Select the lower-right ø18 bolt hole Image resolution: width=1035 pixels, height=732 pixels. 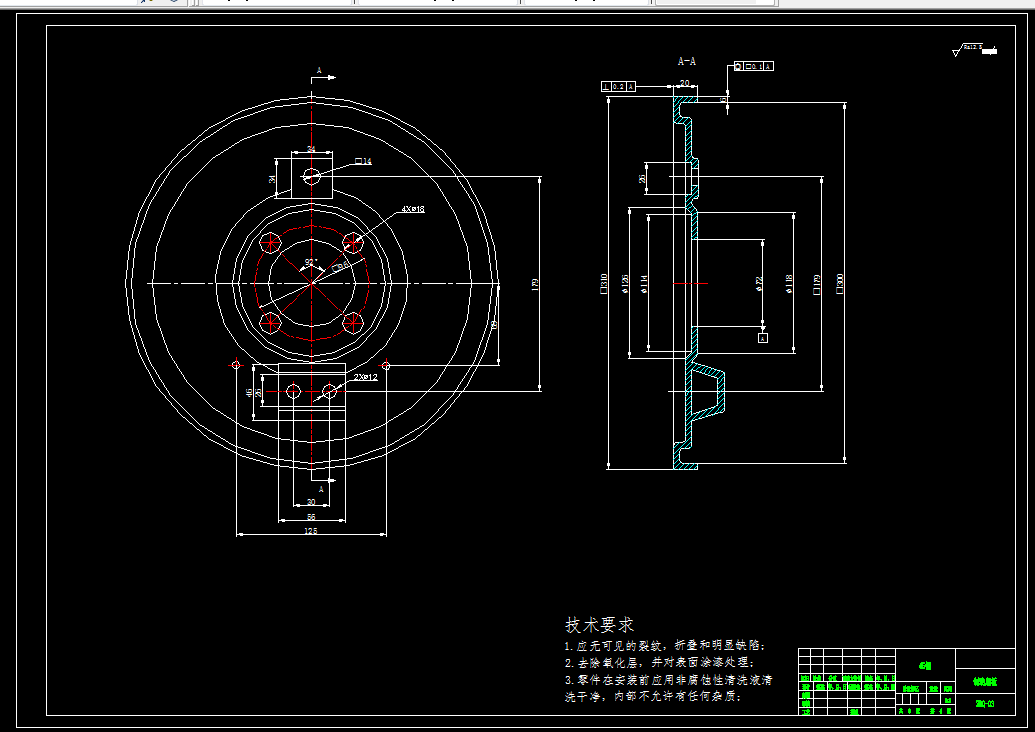[x=353, y=323]
